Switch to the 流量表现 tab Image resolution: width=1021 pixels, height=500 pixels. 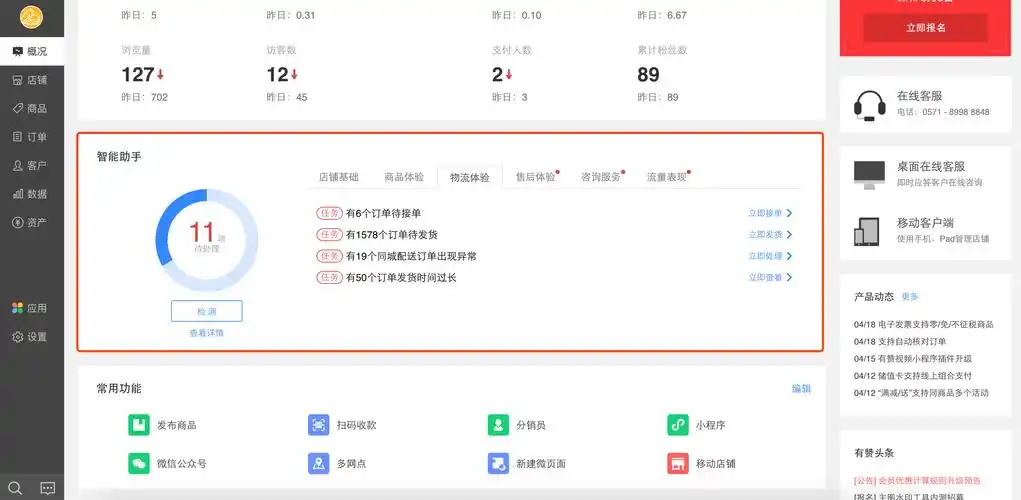tap(667, 176)
